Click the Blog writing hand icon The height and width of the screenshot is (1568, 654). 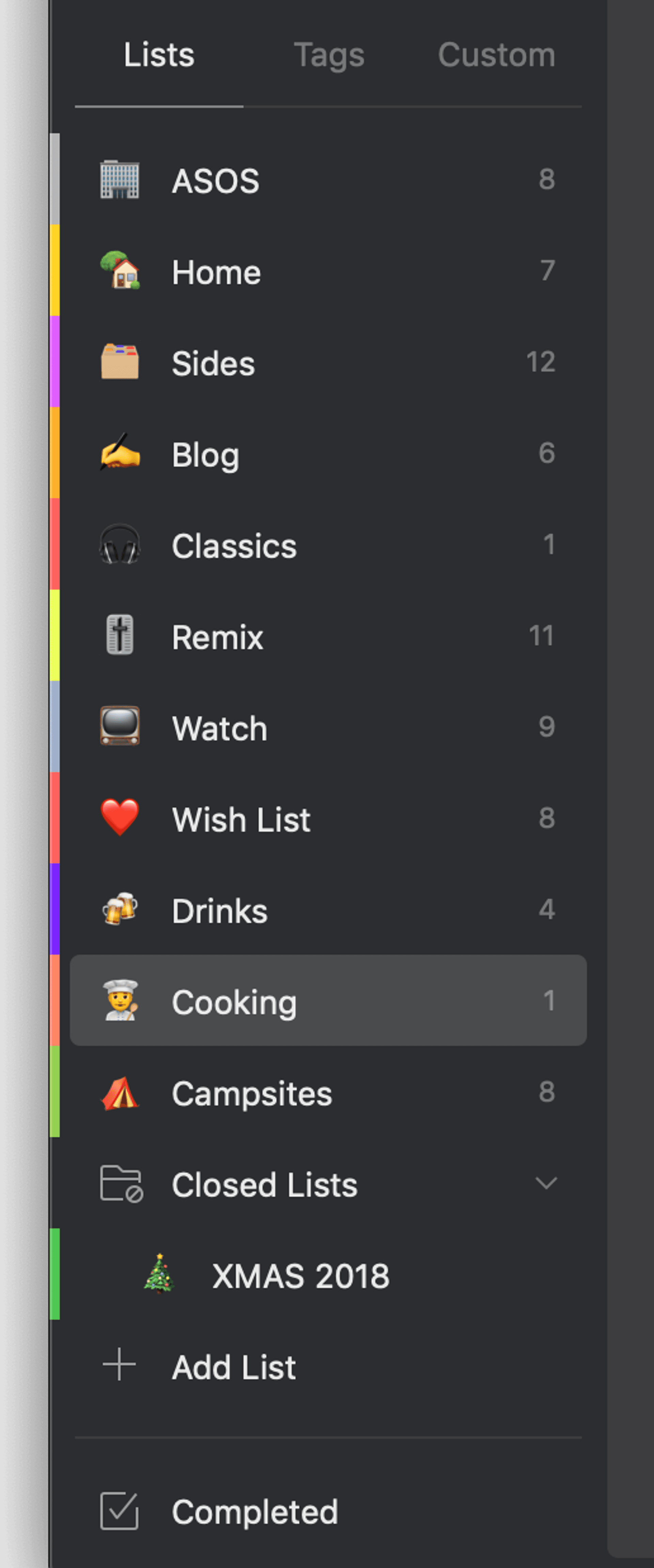pyautogui.click(x=119, y=453)
